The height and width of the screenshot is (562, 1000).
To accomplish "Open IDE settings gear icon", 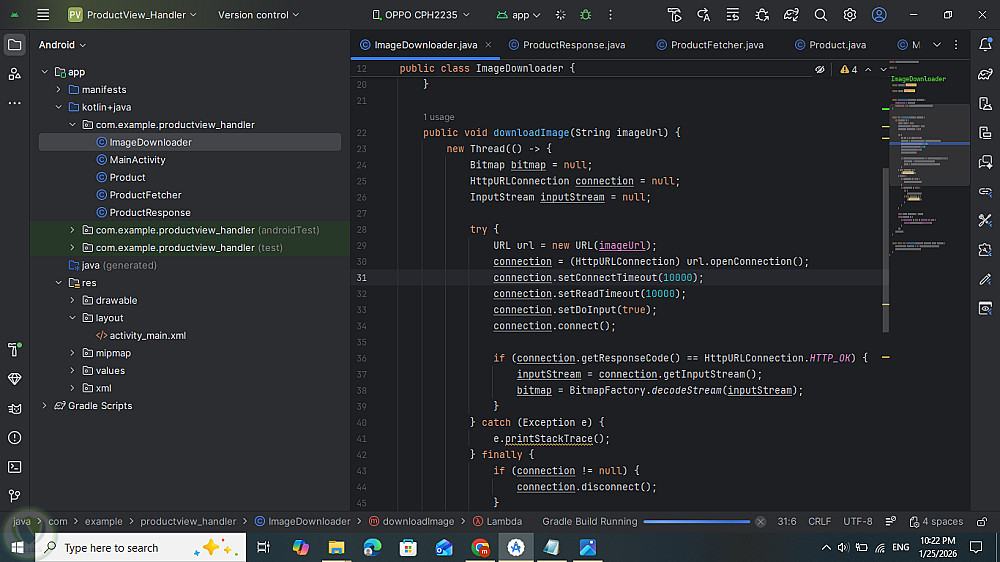I will coord(849,15).
